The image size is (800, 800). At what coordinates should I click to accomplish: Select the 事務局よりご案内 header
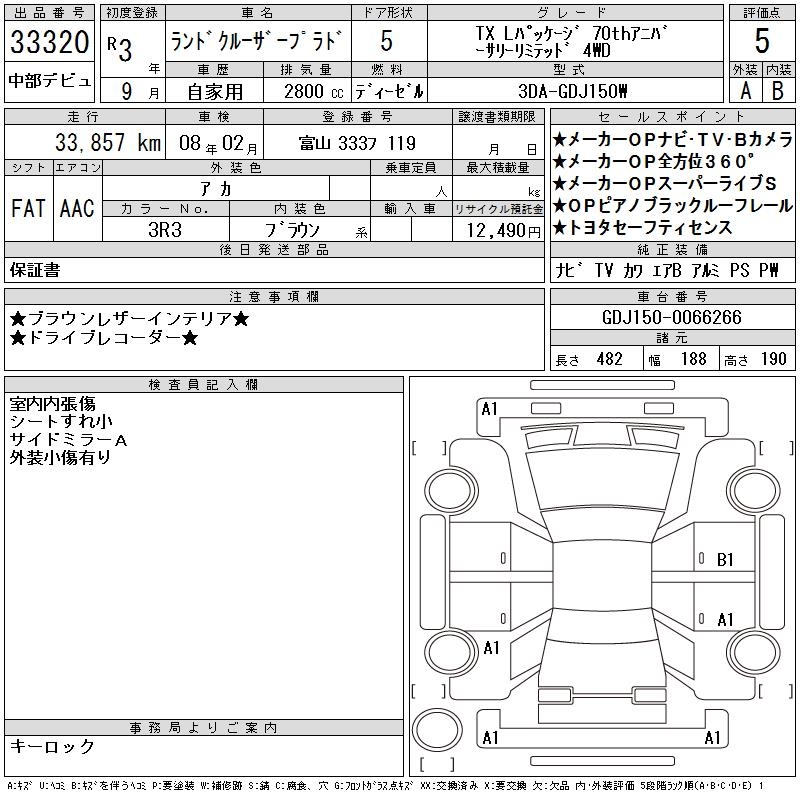click(x=203, y=728)
